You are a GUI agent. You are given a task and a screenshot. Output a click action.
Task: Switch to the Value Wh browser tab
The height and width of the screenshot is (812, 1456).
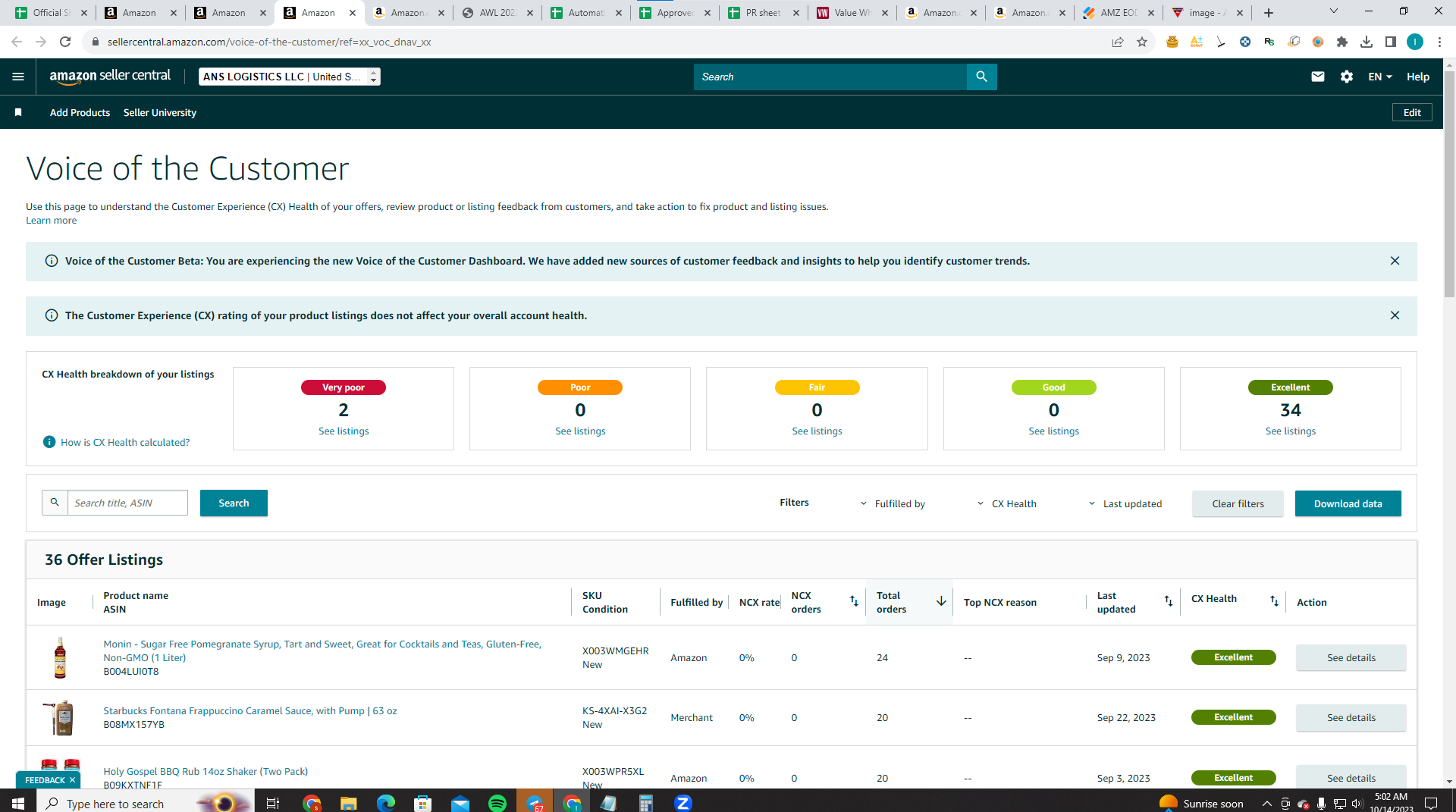(x=852, y=13)
